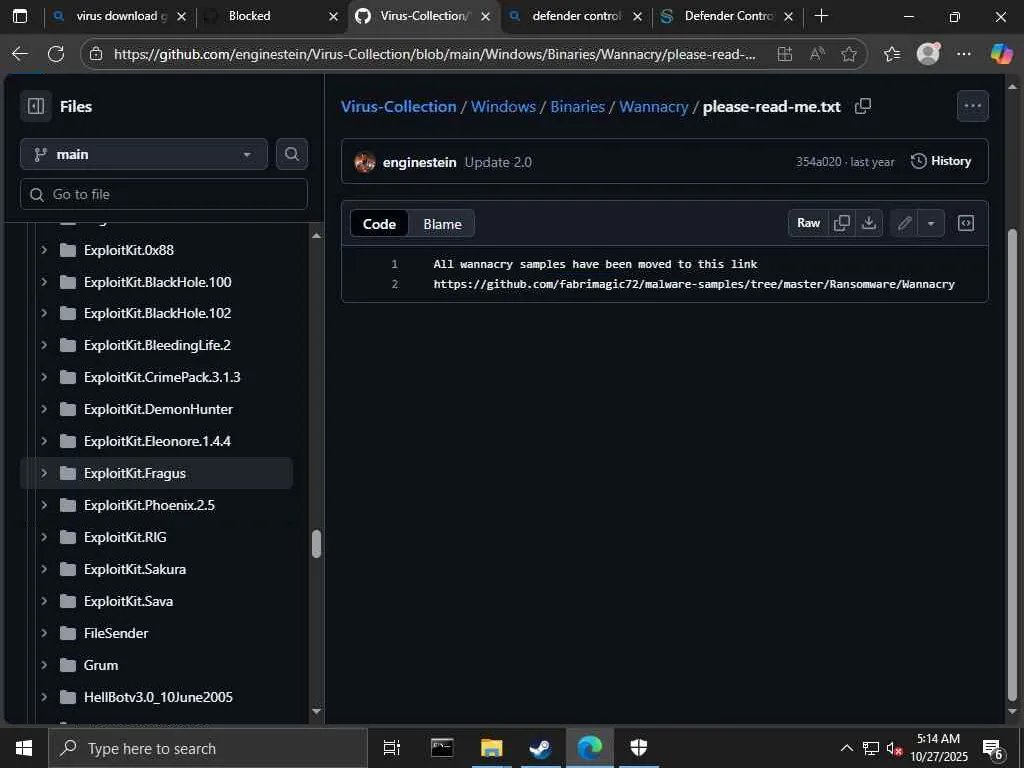
Task: Open commit 354a020 hash link
Action: (818, 162)
